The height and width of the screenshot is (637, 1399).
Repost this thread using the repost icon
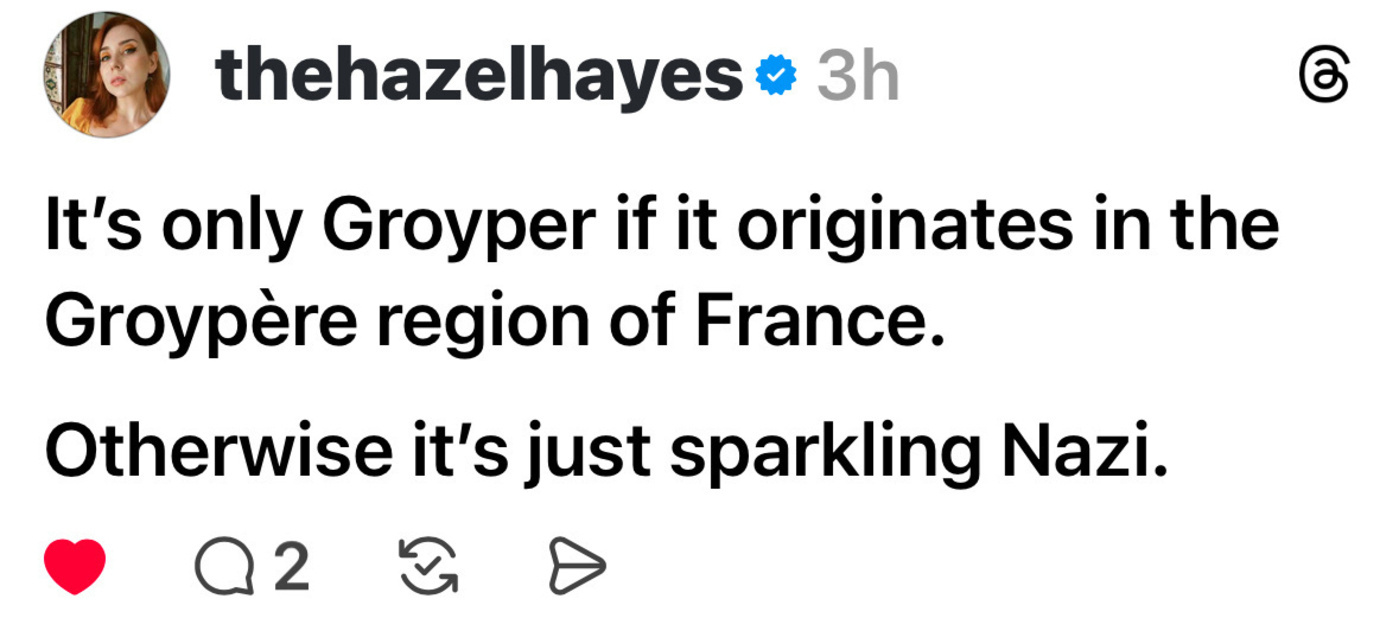pos(427,568)
